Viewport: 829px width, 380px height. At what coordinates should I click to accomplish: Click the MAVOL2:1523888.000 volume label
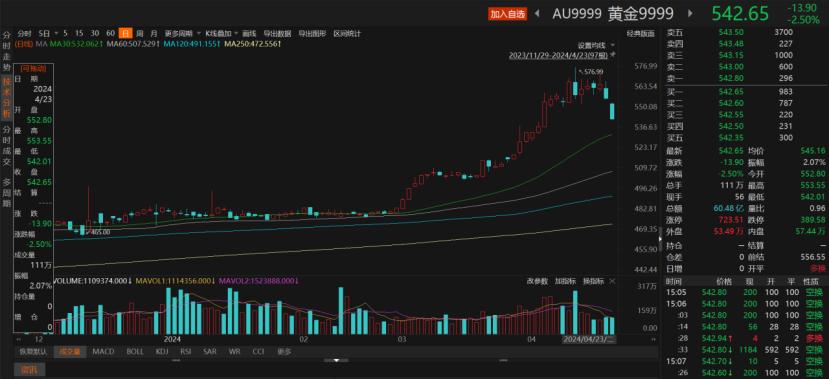point(259,281)
